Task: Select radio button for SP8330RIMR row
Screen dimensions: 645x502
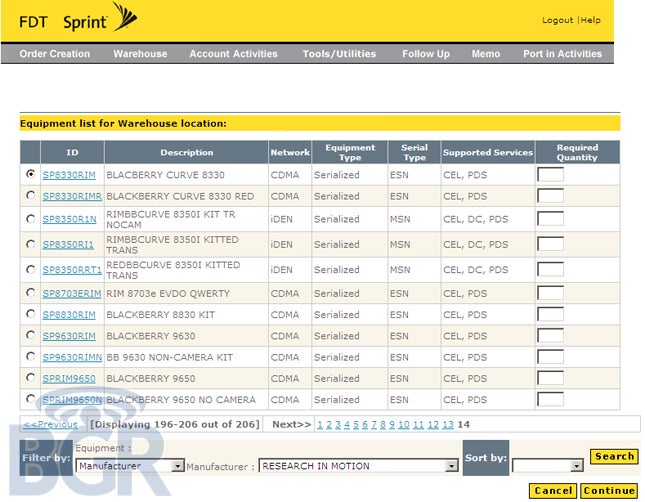Action: click(30, 195)
